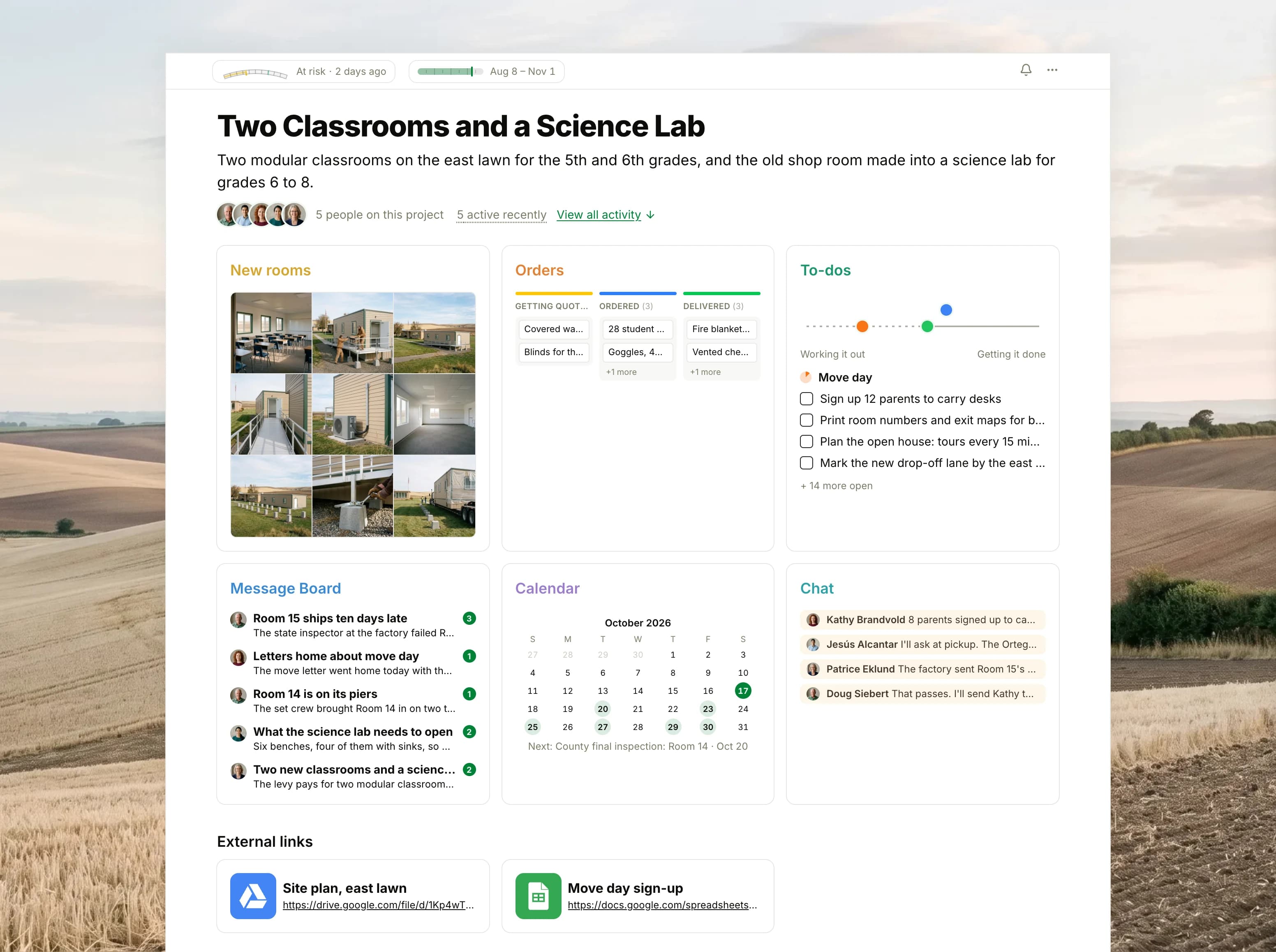Select October 17 on the calendar
The width and height of the screenshot is (1276, 952).
click(x=743, y=691)
